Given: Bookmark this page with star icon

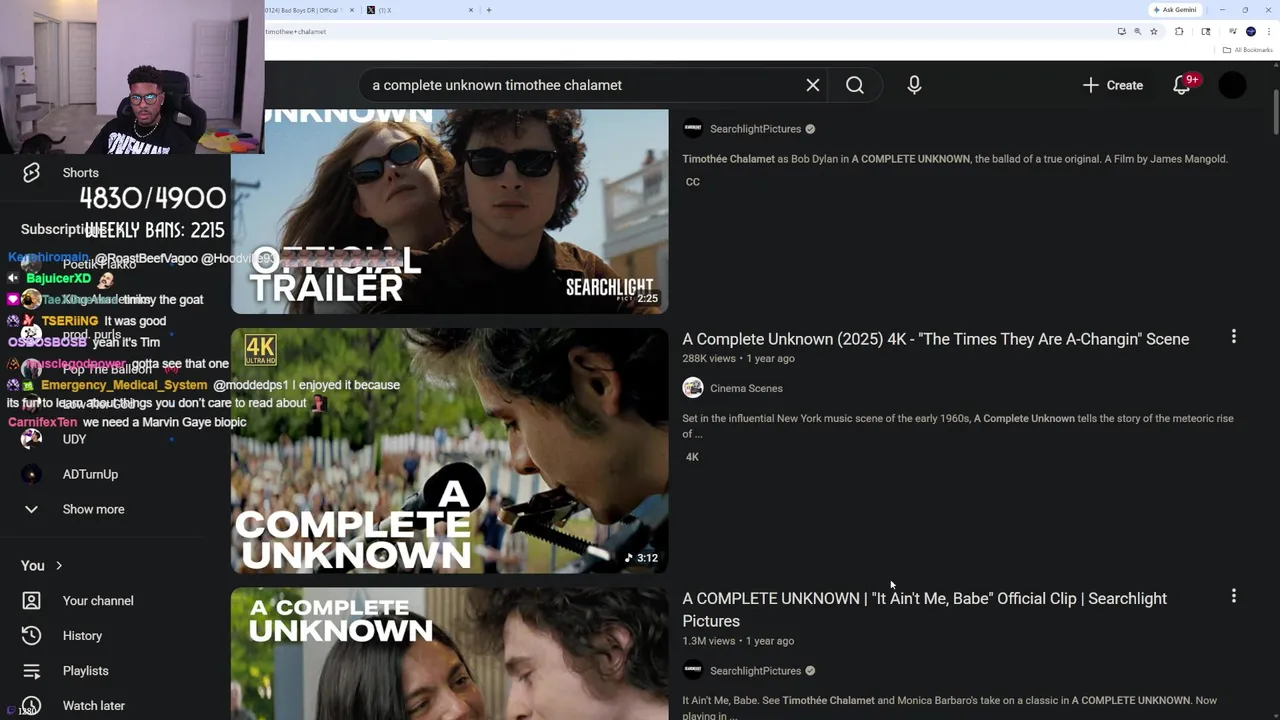Looking at the screenshot, I should tap(1154, 32).
